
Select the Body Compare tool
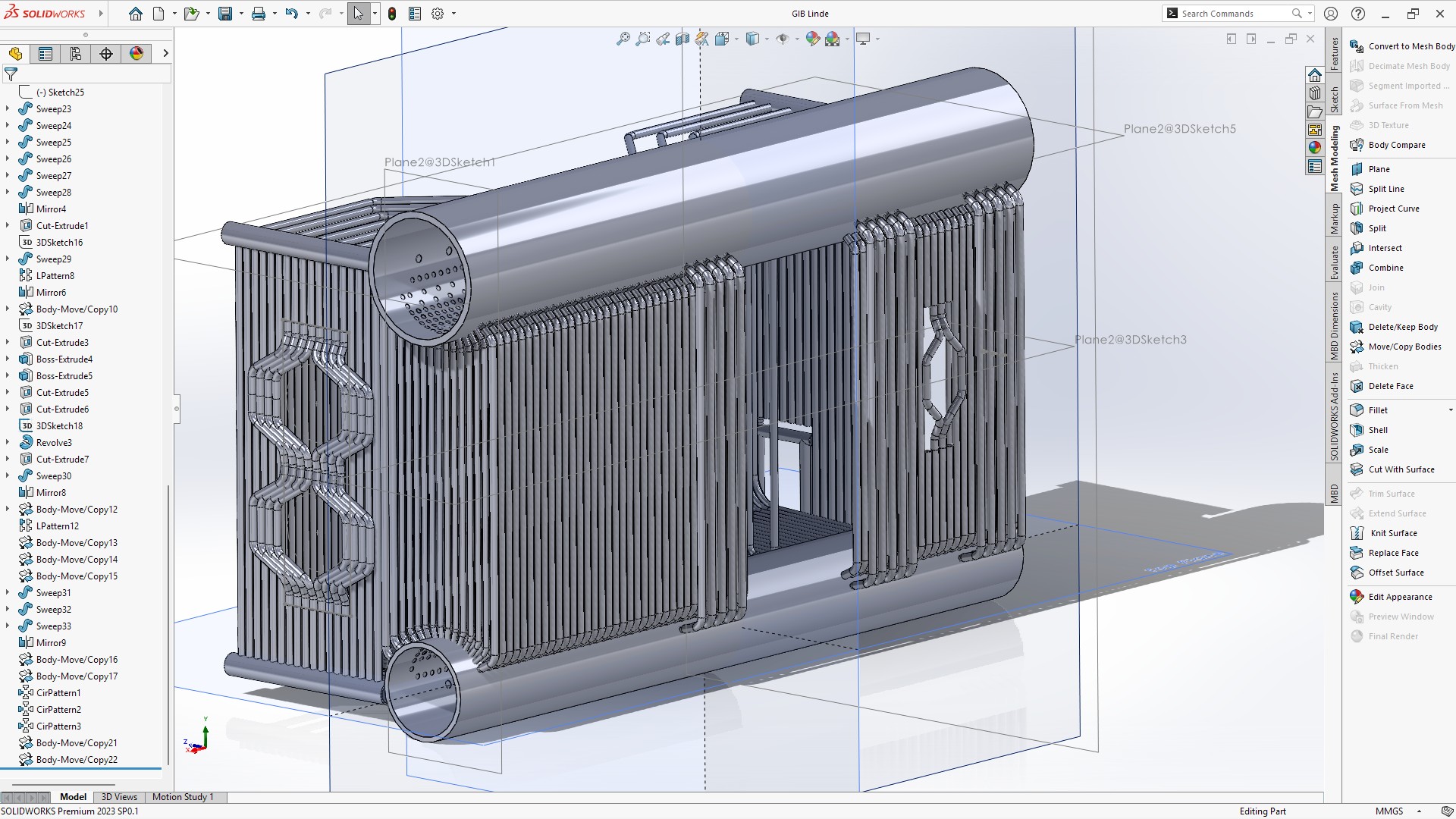pos(1396,145)
